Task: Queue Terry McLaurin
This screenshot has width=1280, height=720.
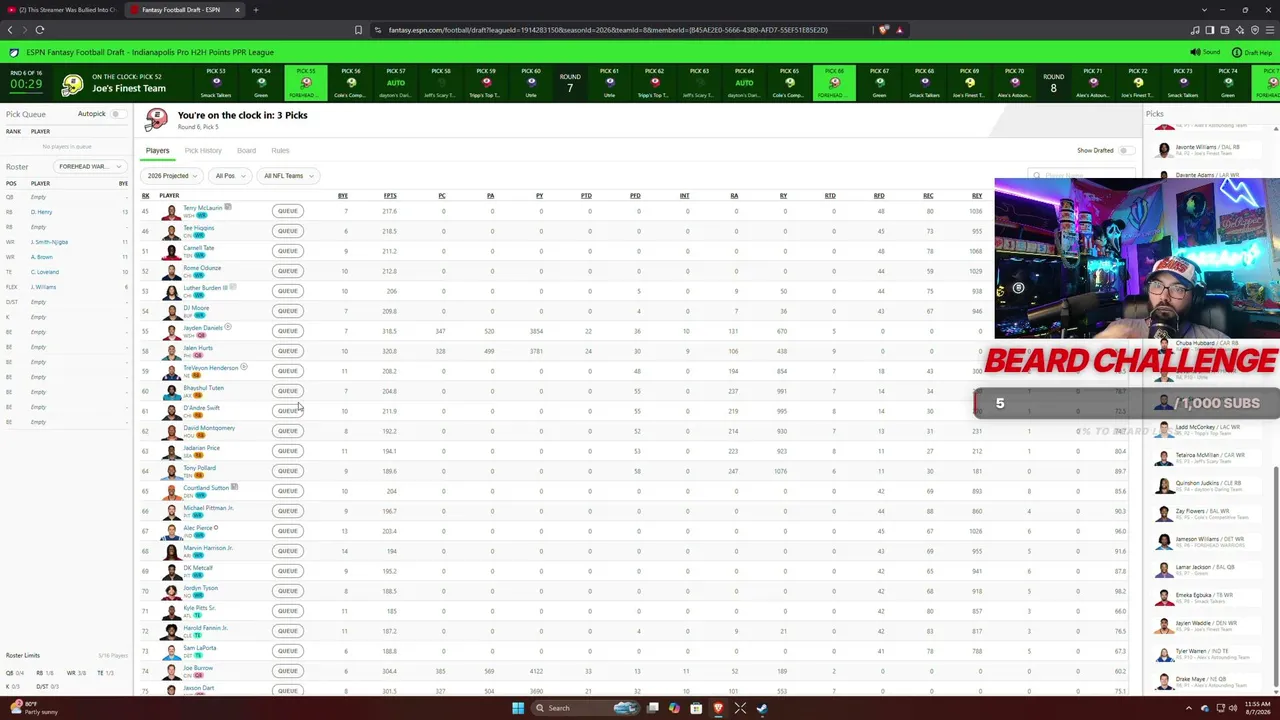Action: click(x=288, y=211)
